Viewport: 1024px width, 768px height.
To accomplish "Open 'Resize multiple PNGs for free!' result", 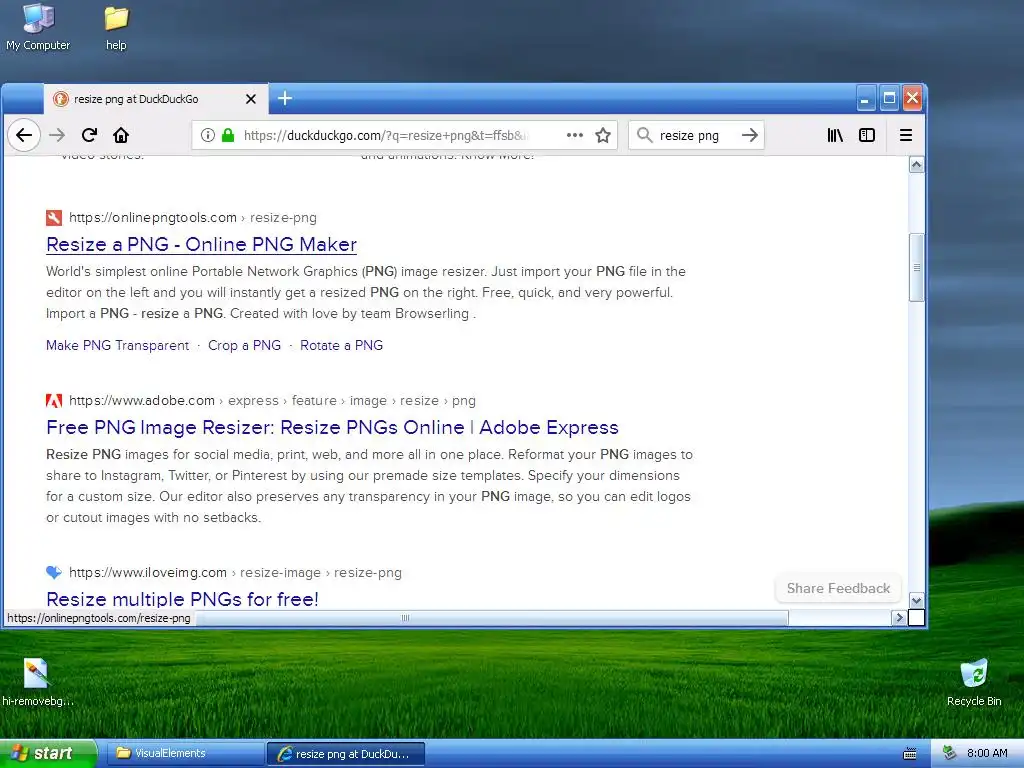I will pos(182,599).
